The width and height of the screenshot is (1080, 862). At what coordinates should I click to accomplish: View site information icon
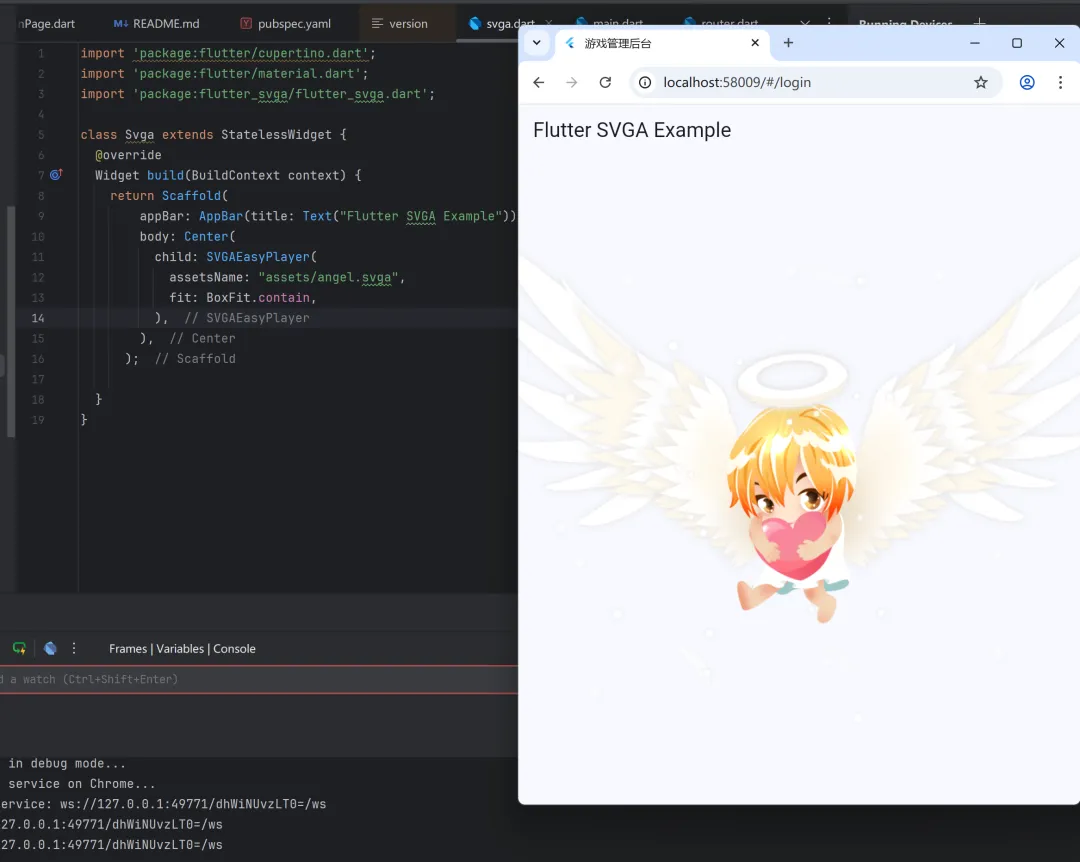(x=645, y=83)
